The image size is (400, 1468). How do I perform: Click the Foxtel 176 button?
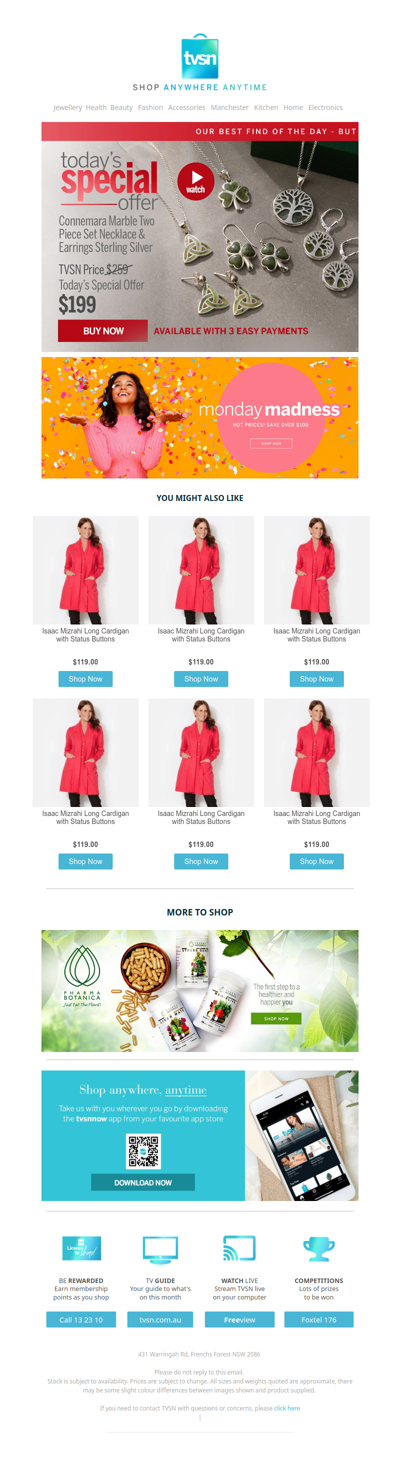point(319,1320)
